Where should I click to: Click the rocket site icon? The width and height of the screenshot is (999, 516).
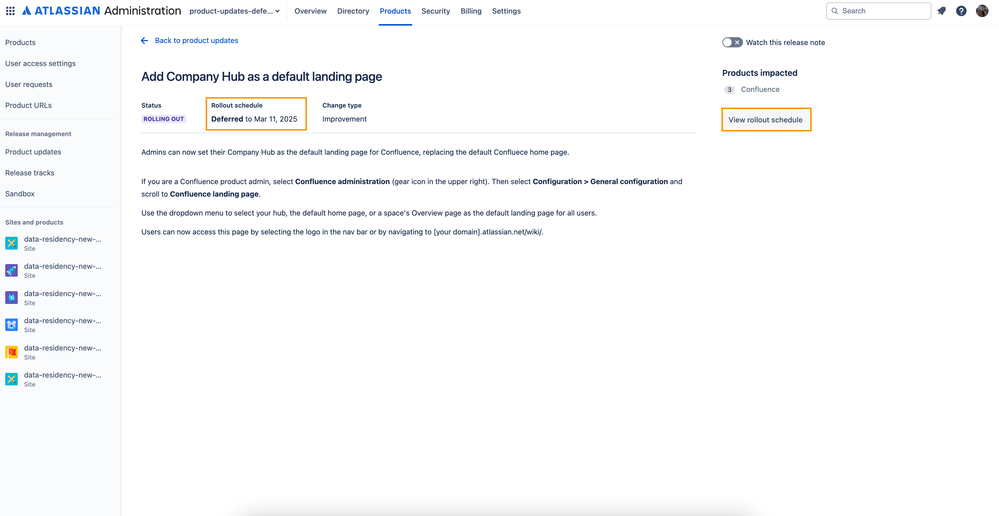(x=11, y=270)
